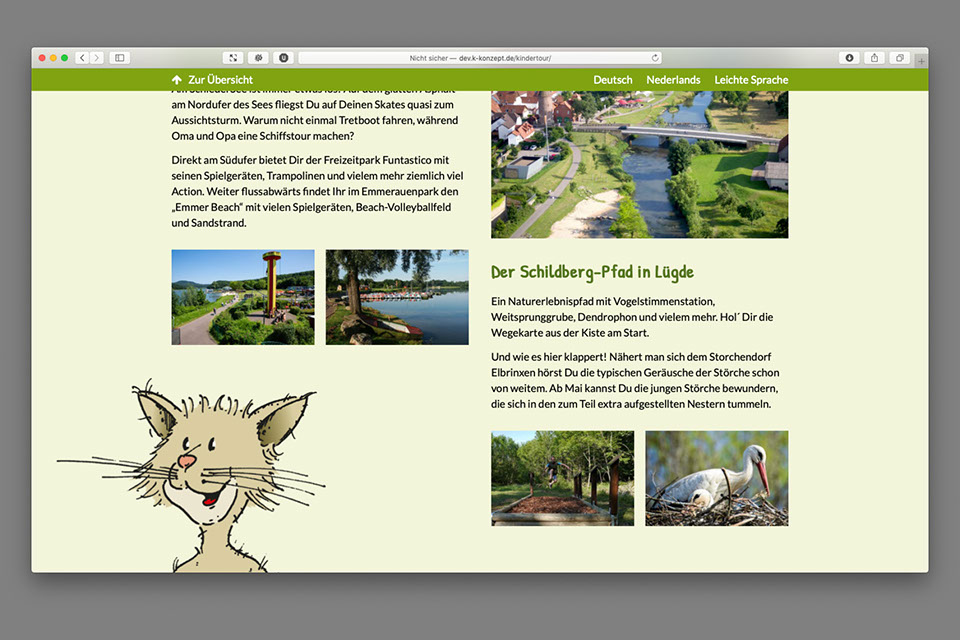The width and height of the screenshot is (960, 640).
Task: Go forward with Safari's forward arrow
Action: click(97, 58)
